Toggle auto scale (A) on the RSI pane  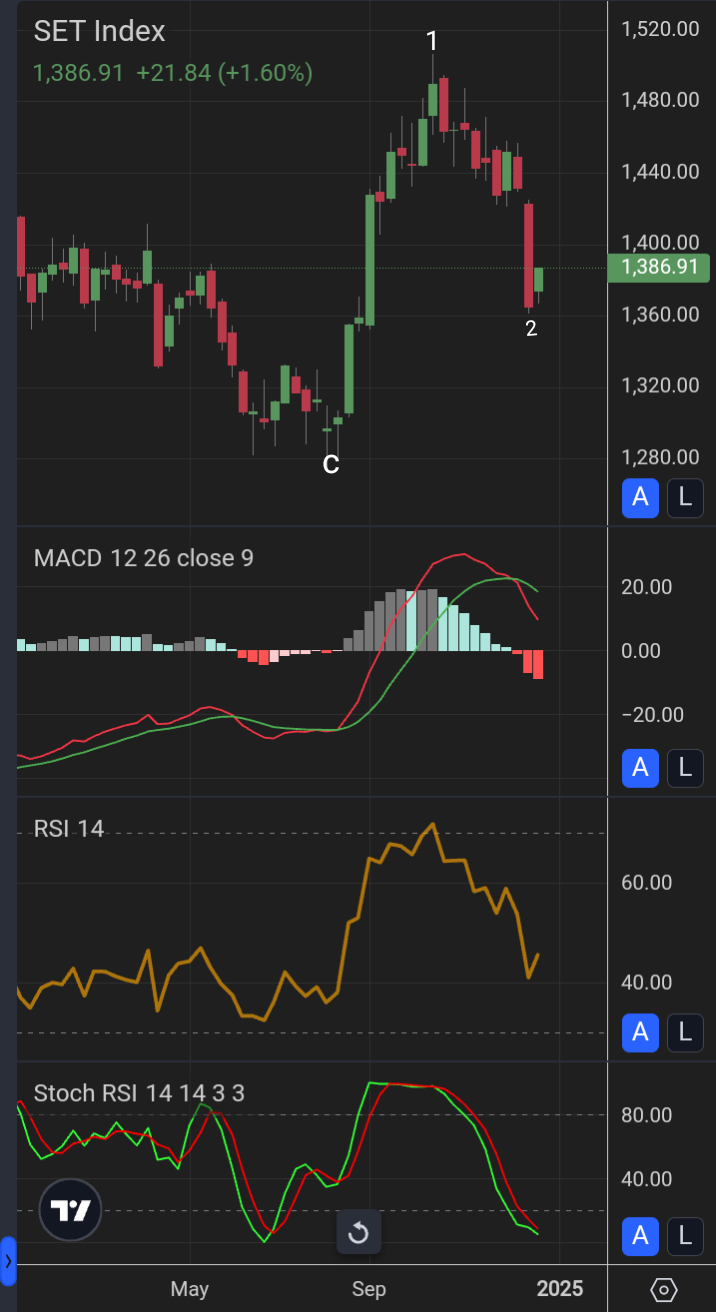pyautogui.click(x=641, y=1032)
